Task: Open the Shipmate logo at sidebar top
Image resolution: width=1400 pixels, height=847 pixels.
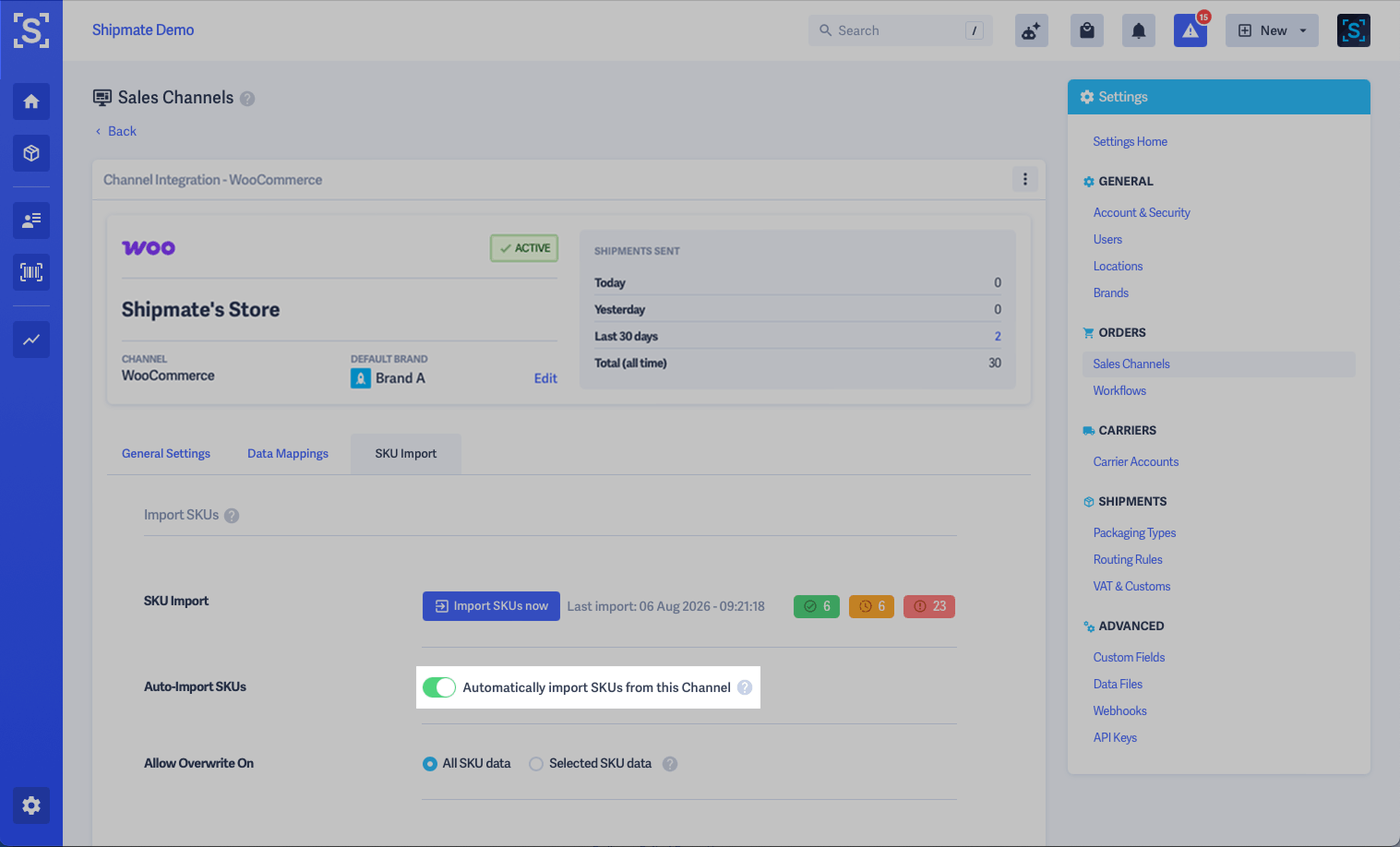Action: [x=31, y=30]
